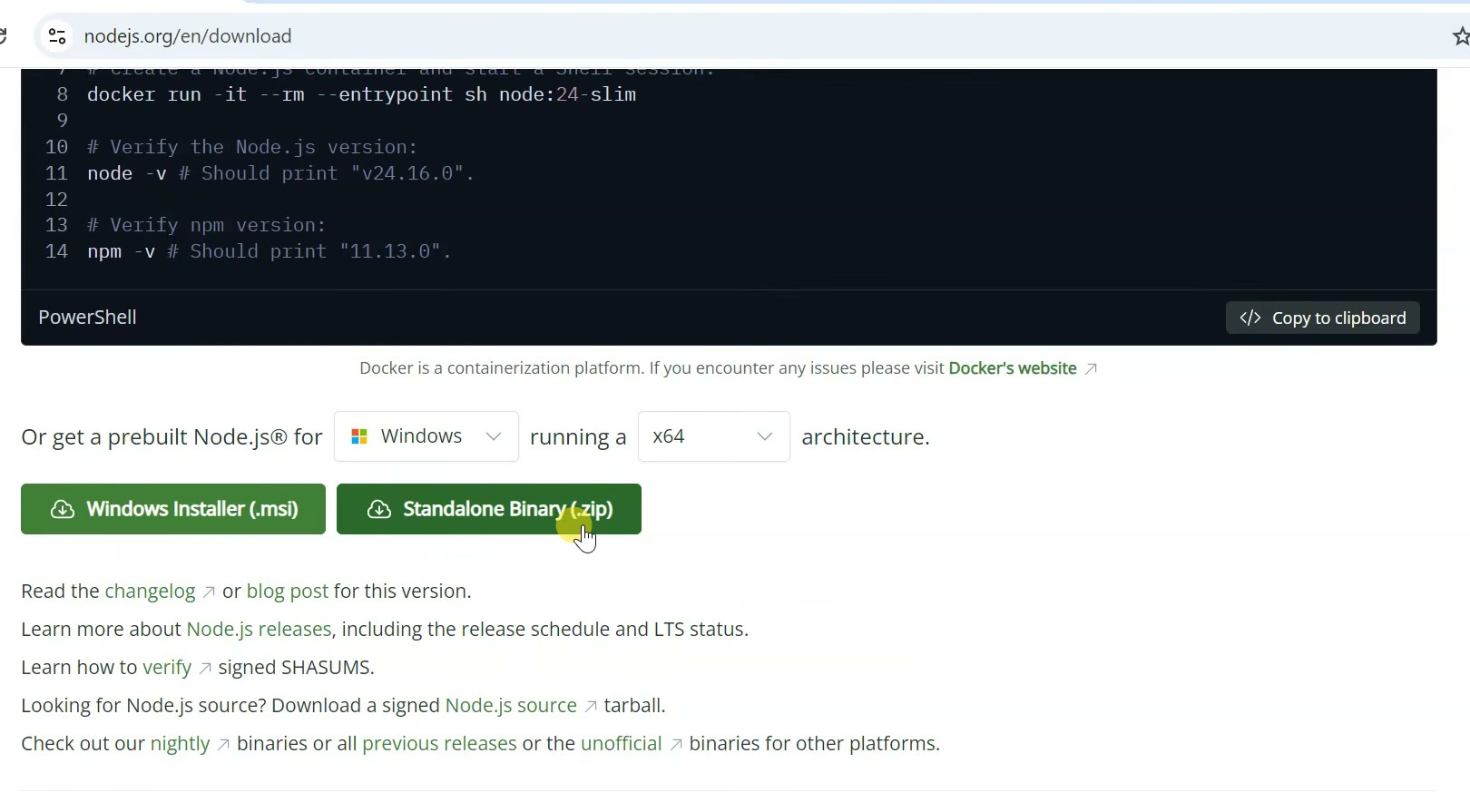
Task: Open the nightly binaries link
Action: pos(180,744)
